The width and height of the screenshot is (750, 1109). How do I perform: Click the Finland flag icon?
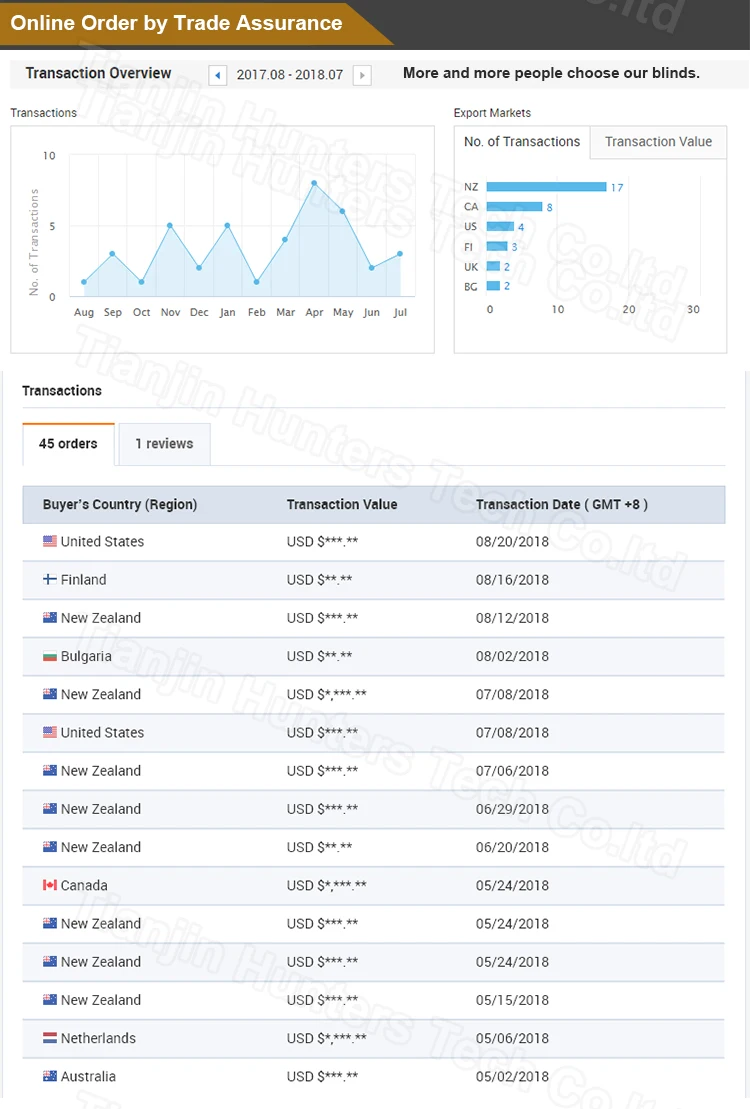coord(50,580)
